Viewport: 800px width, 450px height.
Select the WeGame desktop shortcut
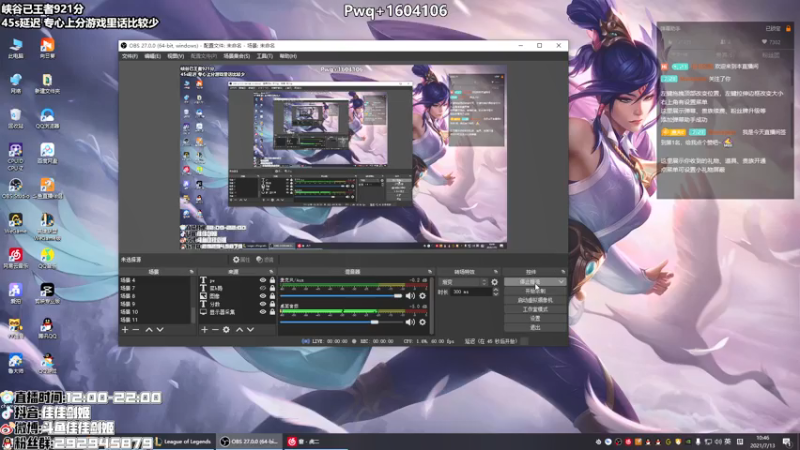(15, 223)
